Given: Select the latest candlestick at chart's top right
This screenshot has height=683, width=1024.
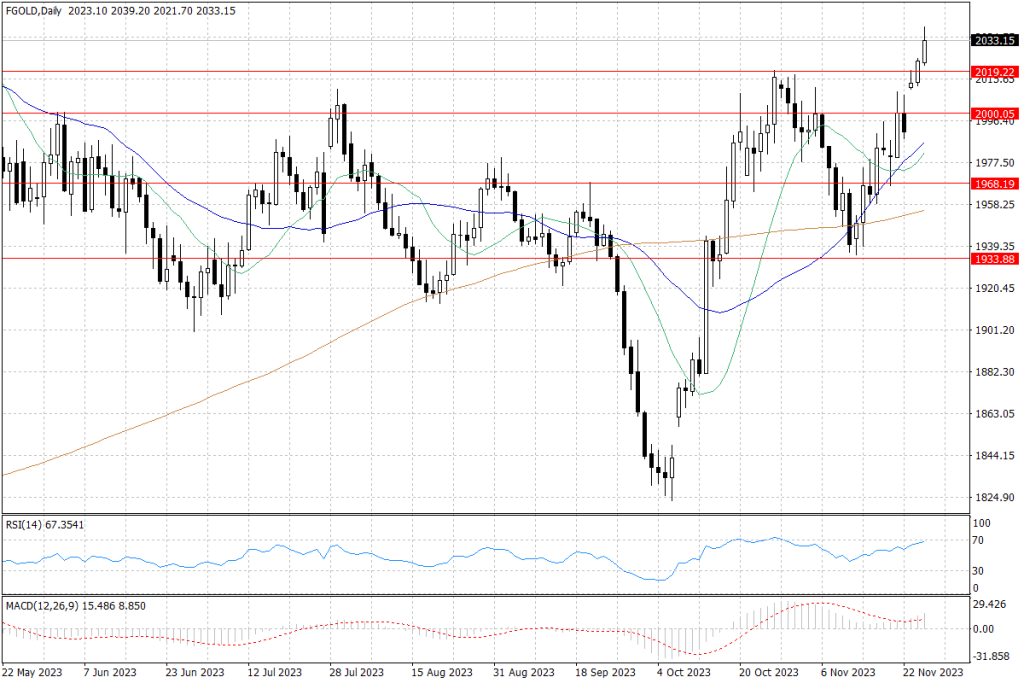Looking at the screenshot, I should tap(925, 50).
